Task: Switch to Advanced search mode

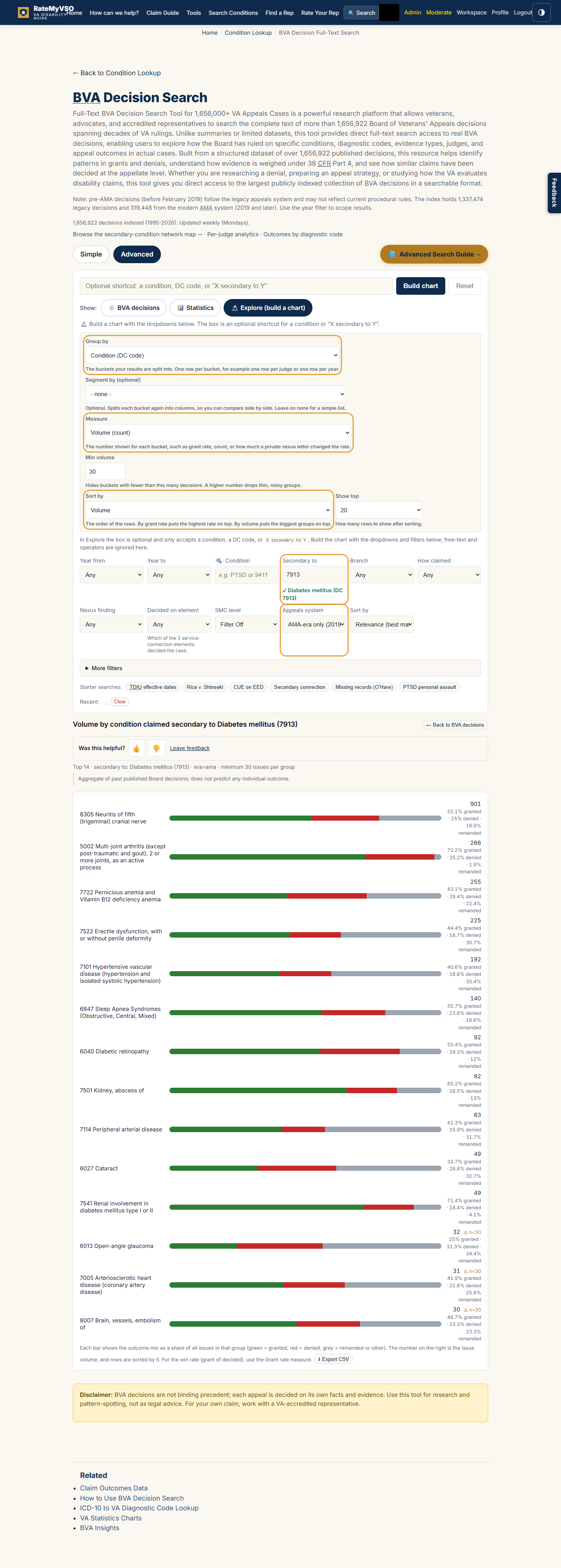Action: click(x=137, y=255)
